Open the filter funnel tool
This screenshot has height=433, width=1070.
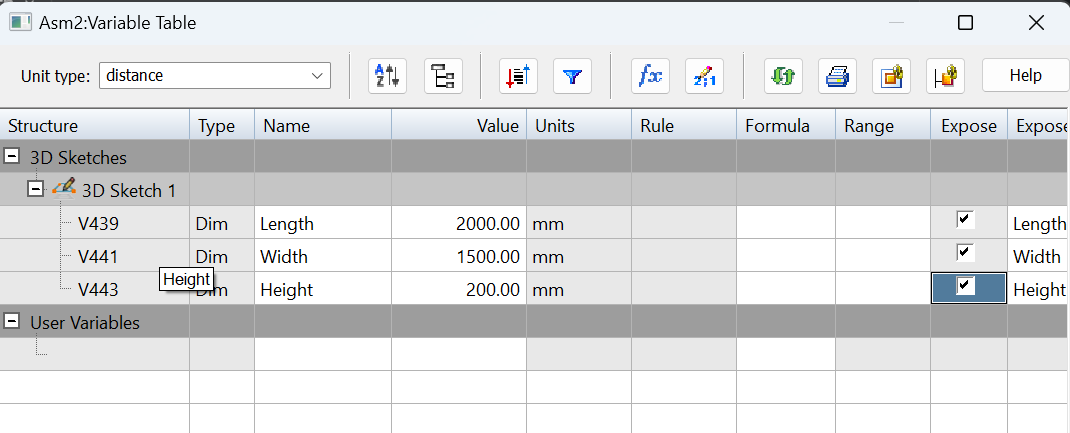click(573, 76)
